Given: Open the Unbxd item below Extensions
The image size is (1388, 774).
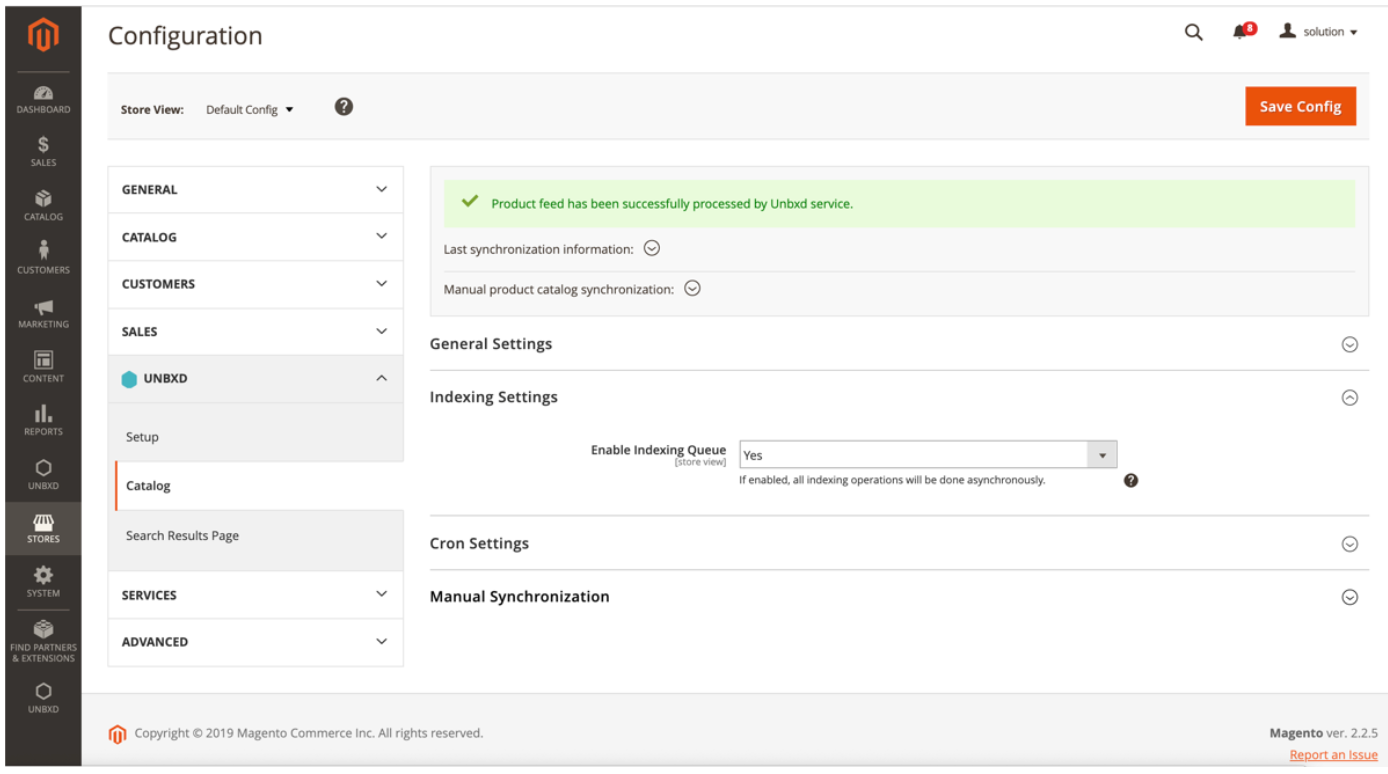Looking at the screenshot, I should tap(43, 697).
